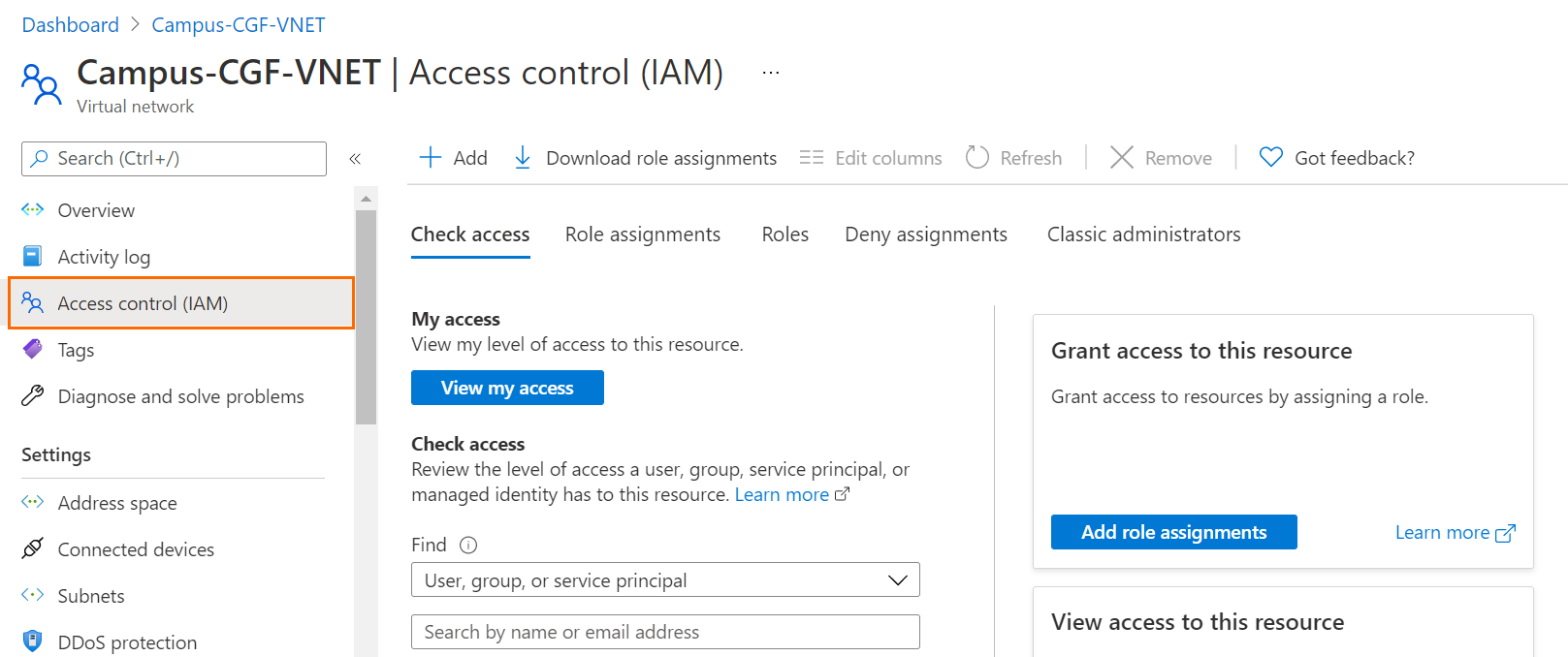1568x657 pixels.
Task: Click the Add toolbar button label
Action: click(470, 158)
